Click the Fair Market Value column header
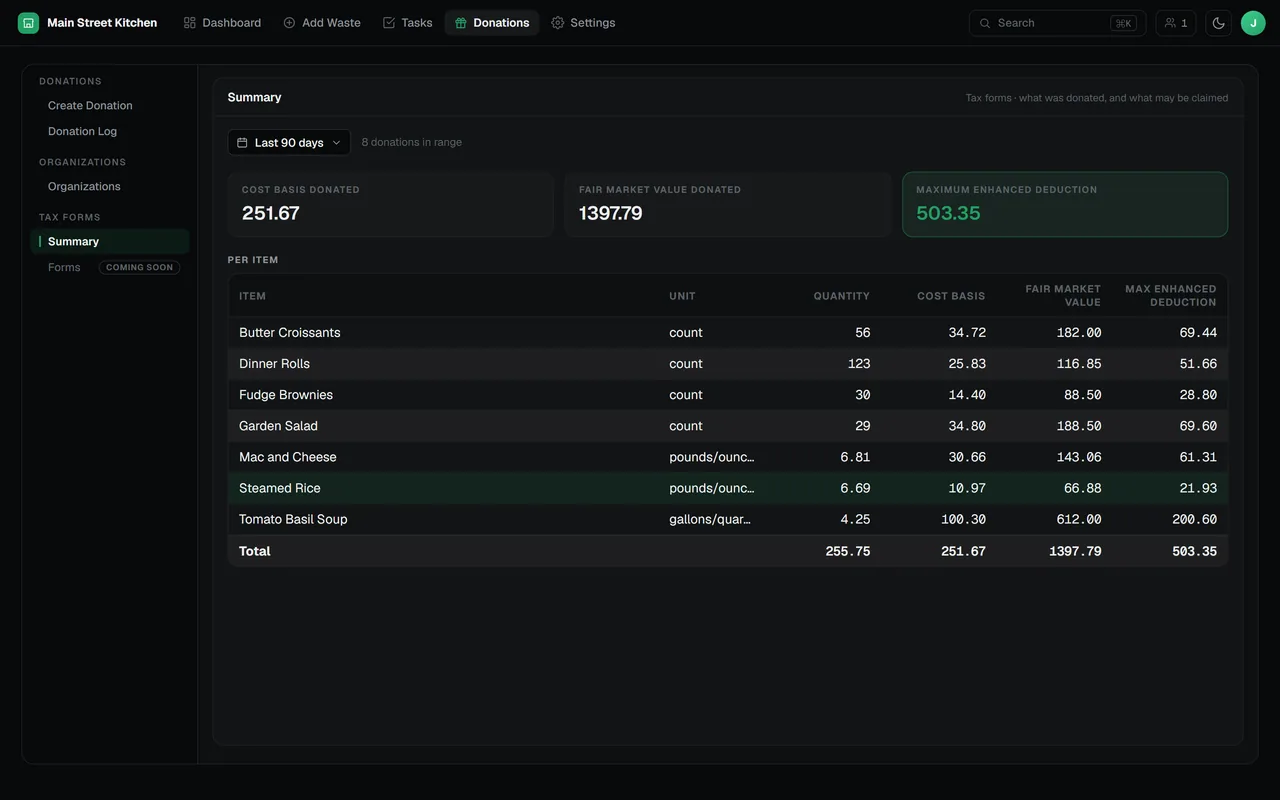This screenshot has height=800, width=1280. [x=1063, y=296]
